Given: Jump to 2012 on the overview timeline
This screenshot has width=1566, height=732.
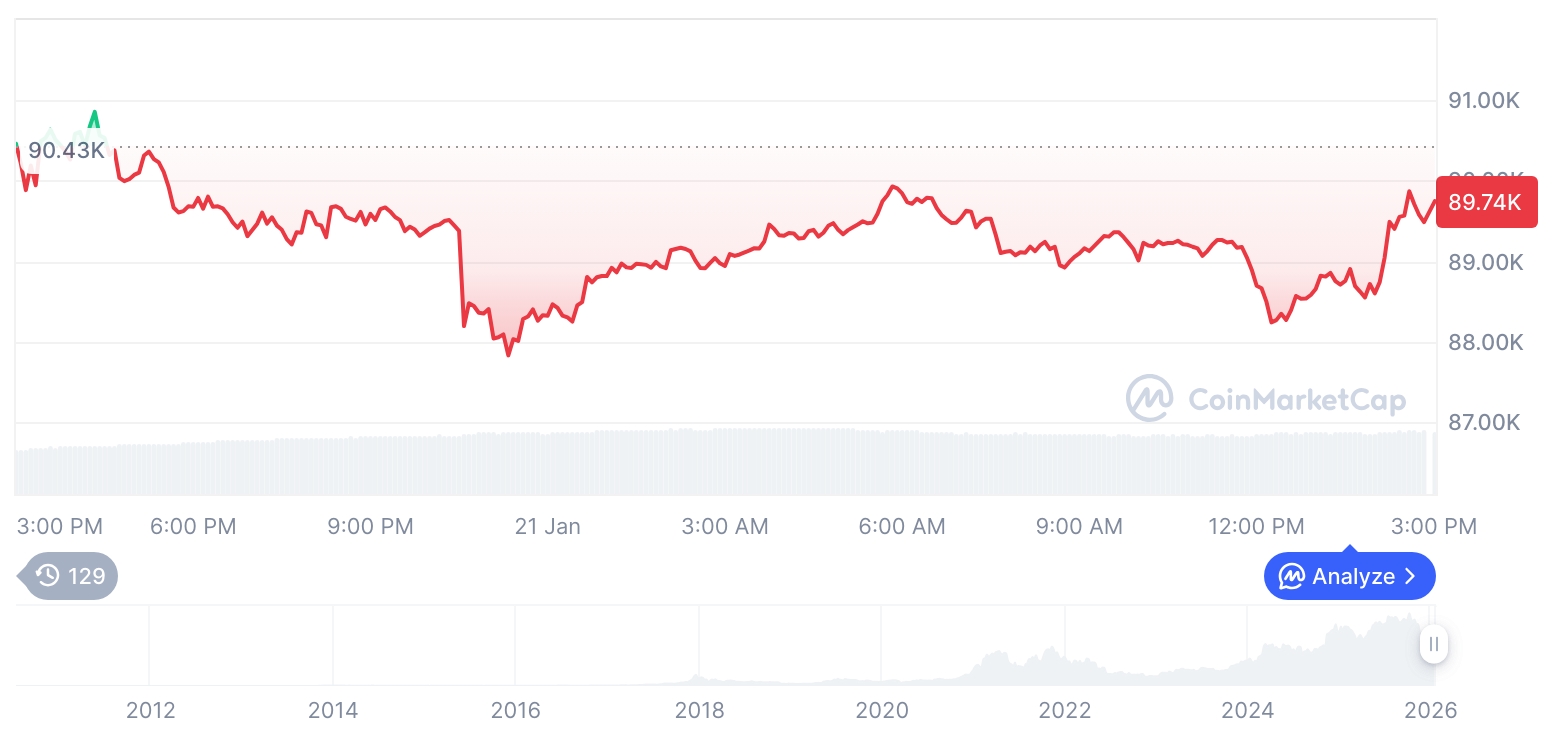Looking at the screenshot, I should (x=151, y=710).
